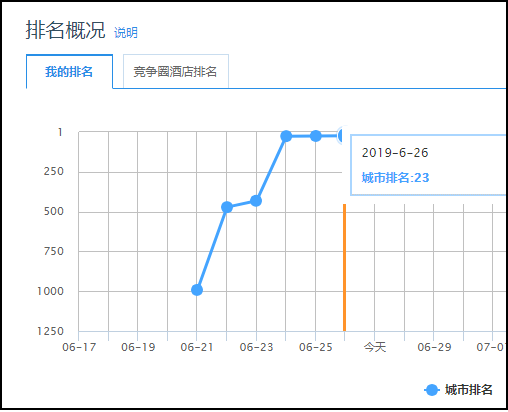
Task: Click the 06-17 date axis label
Action: point(79,347)
